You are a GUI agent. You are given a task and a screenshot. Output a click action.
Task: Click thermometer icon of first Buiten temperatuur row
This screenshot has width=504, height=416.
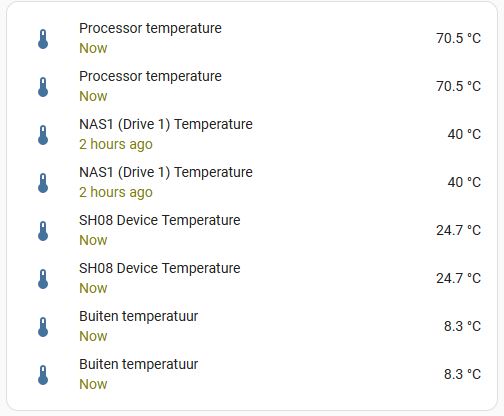[43, 327]
